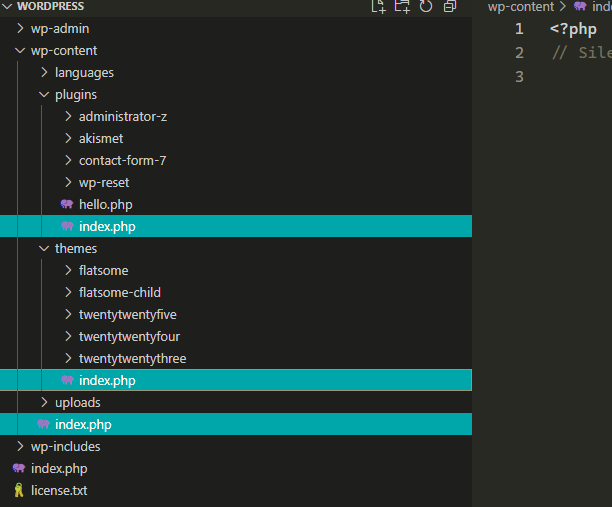The height and width of the screenshot is (507, 612).
Task: Expand the wp-includes folder chevron
Action: pos(20,446)
